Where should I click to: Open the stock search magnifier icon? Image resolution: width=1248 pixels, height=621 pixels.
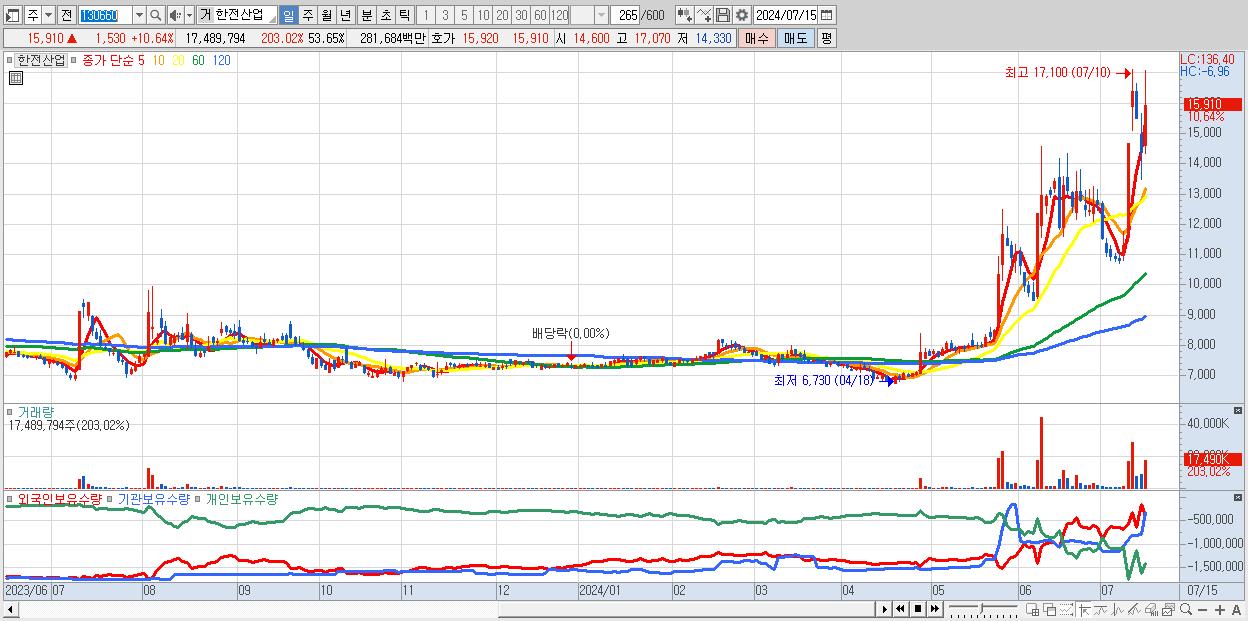pyautogui.click(x=156, y=15)
